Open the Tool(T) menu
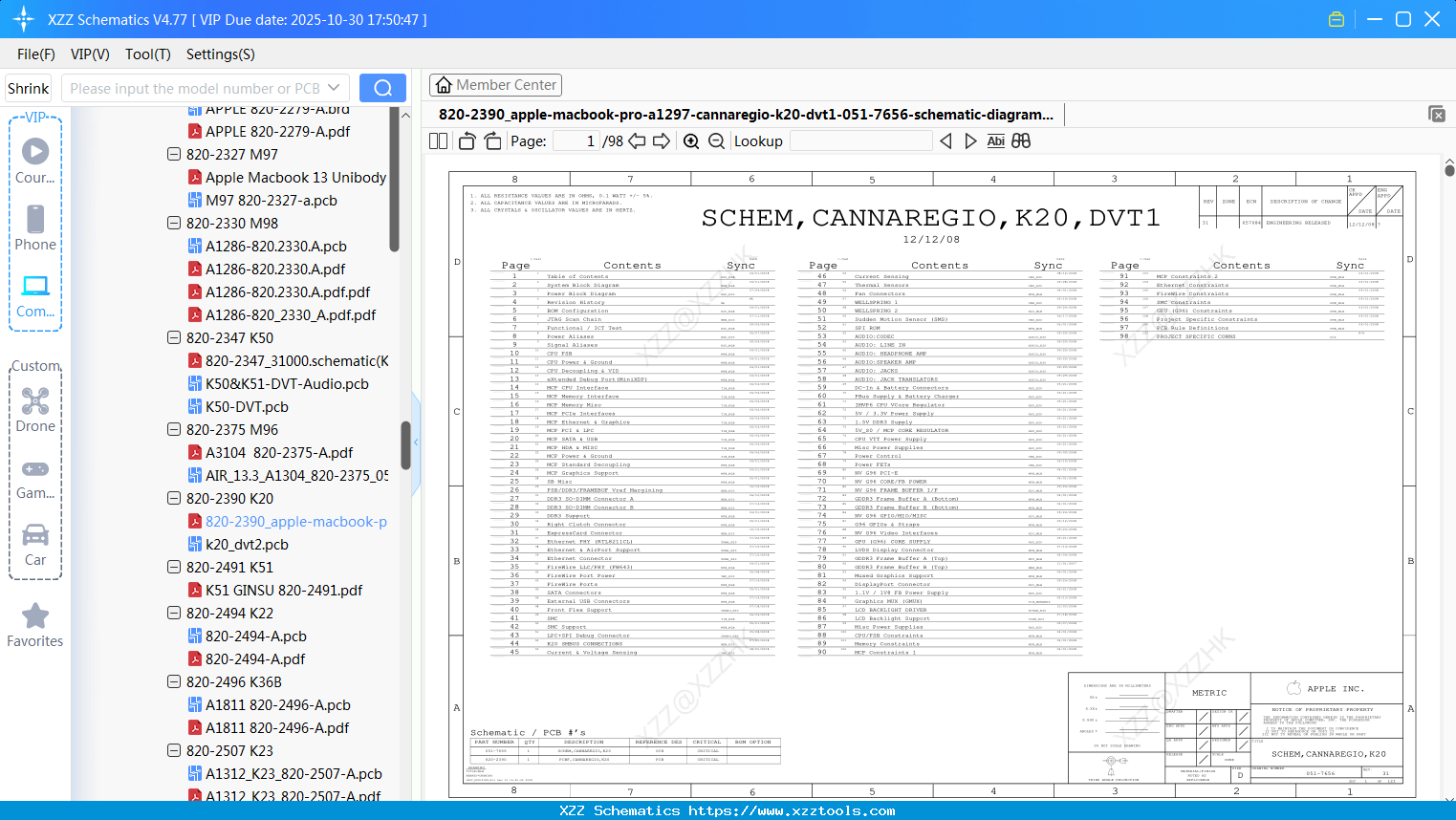This screenshot has width=1456, height=820. pos(148,54)
